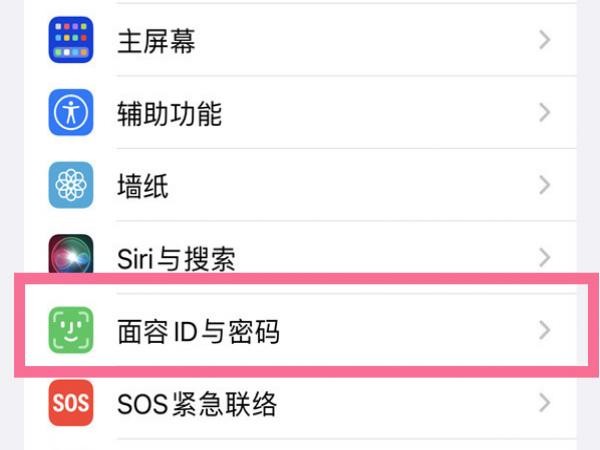Click the pink highlight frame border
This screenshot has width=600, height=450.
[306, 279]
